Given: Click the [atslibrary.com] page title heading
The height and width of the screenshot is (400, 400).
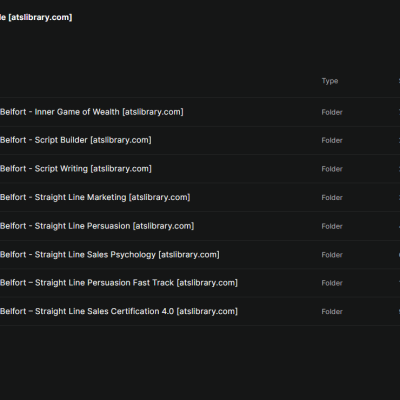Looking at the screenshot, I should [36, 17].
